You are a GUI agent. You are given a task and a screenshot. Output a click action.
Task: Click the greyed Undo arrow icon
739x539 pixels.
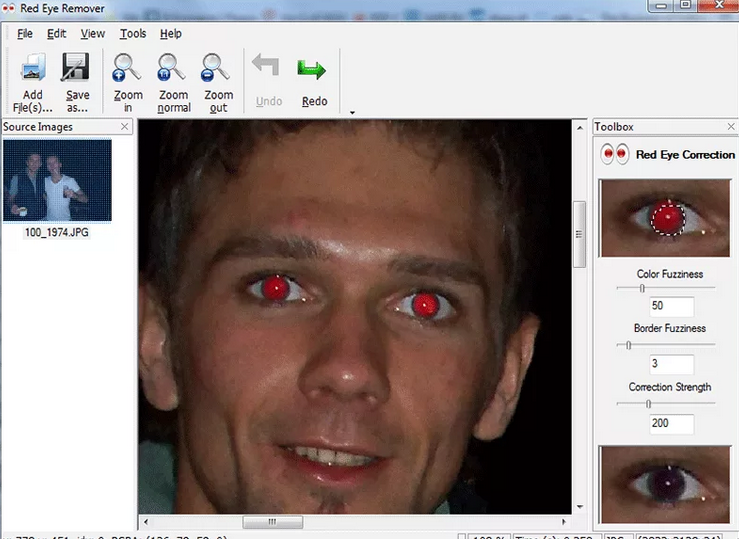coord(266,65)
